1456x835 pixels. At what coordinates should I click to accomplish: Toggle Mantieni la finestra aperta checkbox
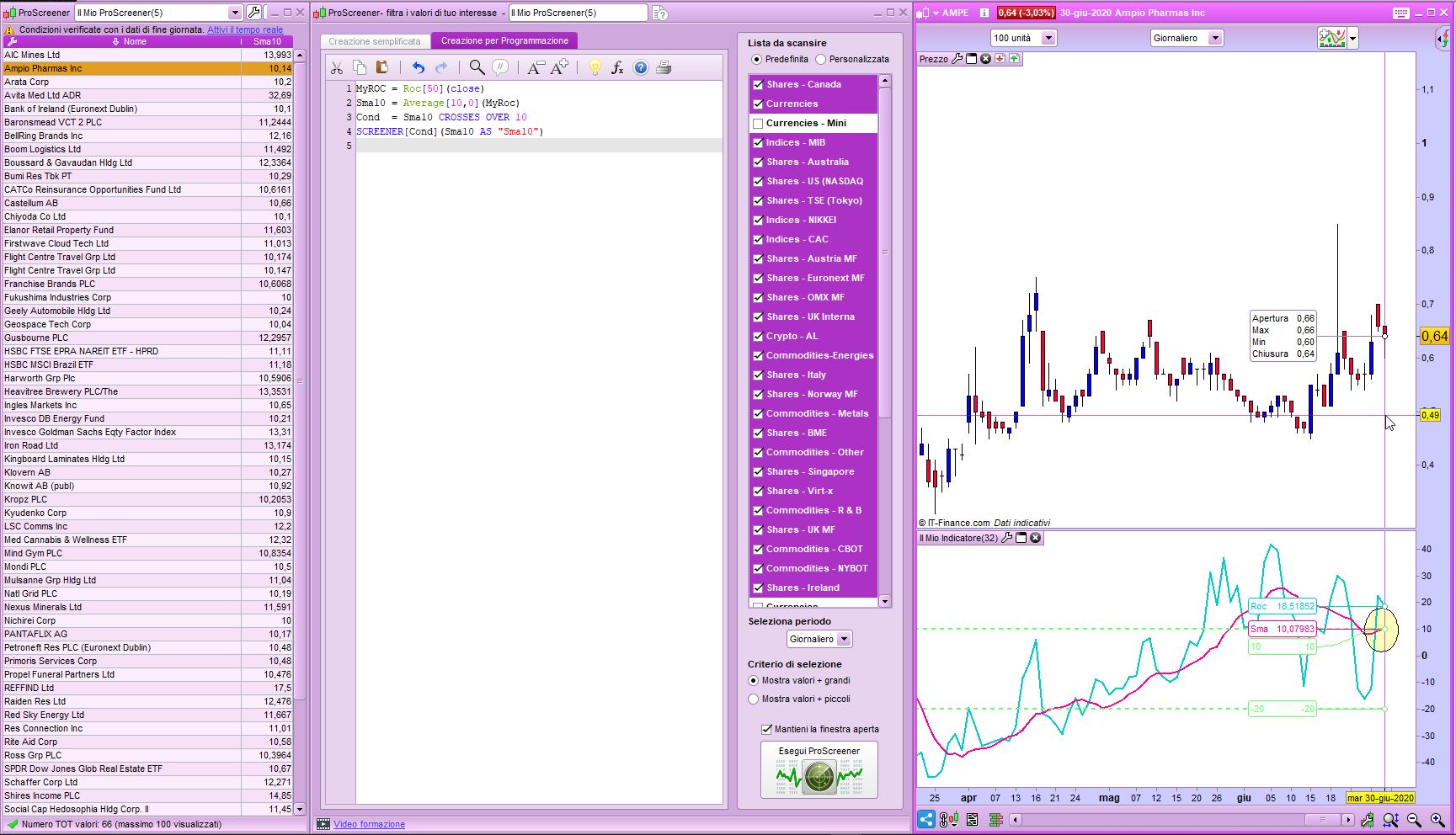pos(766,729)
